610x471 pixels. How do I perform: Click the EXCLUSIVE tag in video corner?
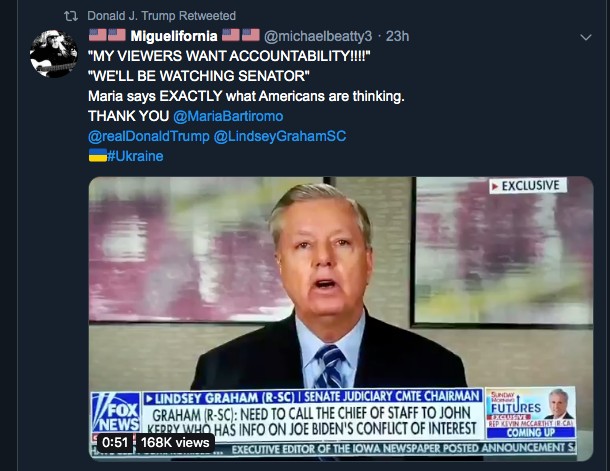tap(528, 186)
